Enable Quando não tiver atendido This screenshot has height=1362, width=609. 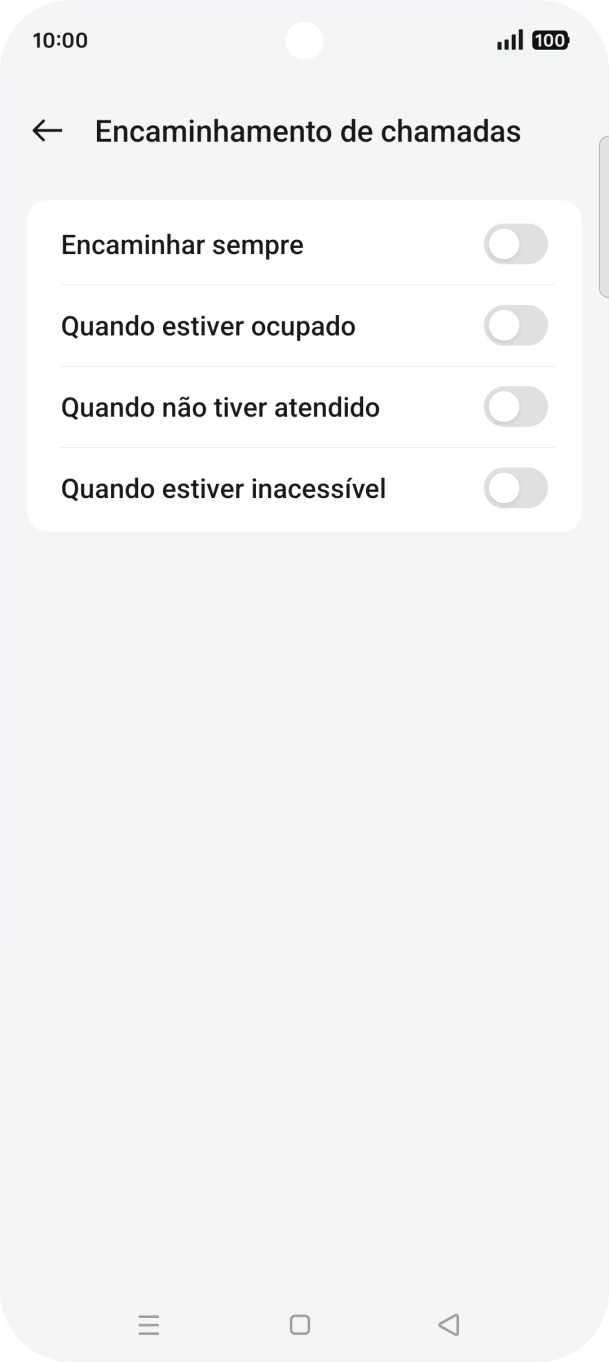tap(516, 407)
